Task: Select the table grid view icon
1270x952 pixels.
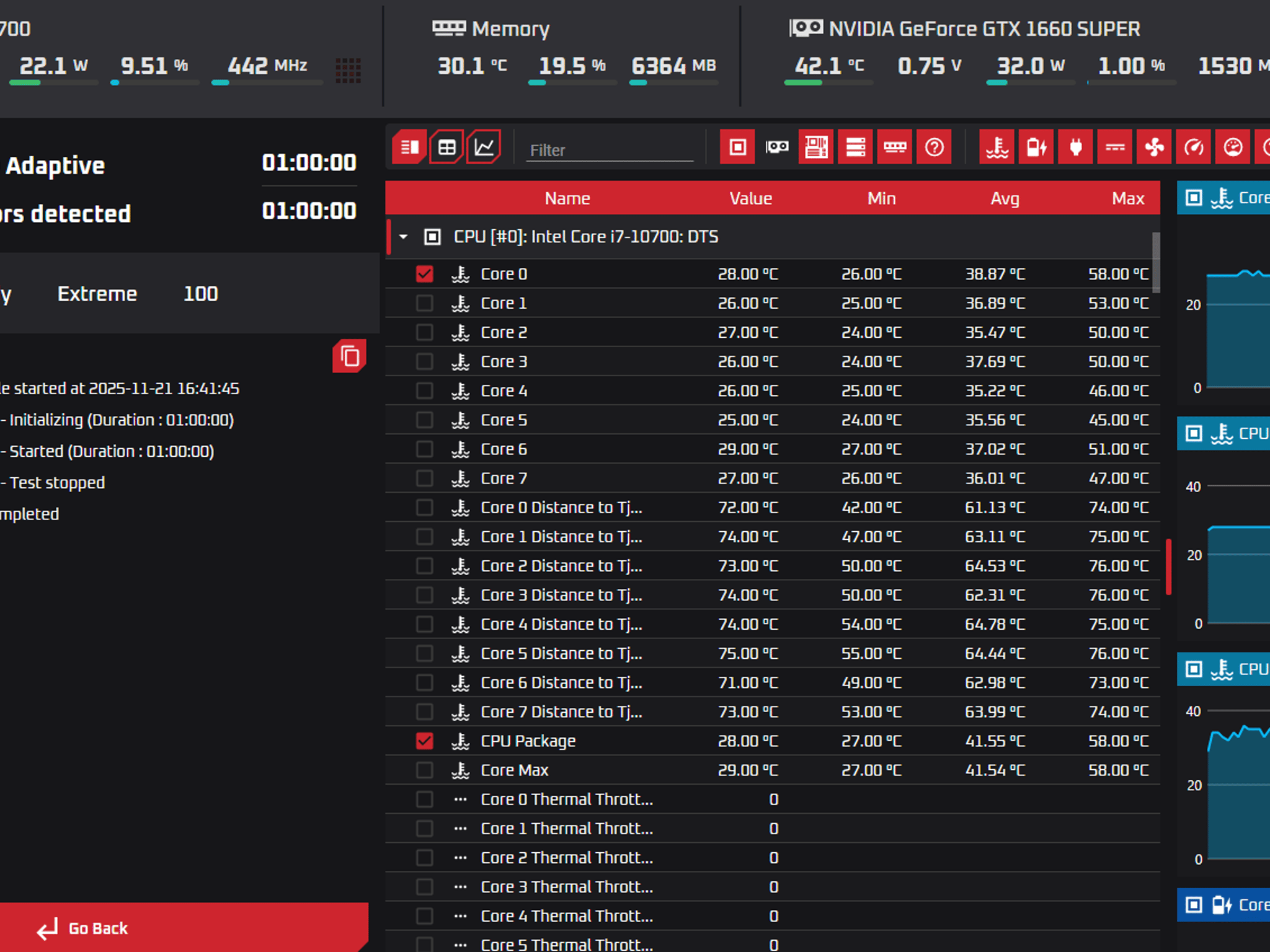Action: click(x=446, y=147)
